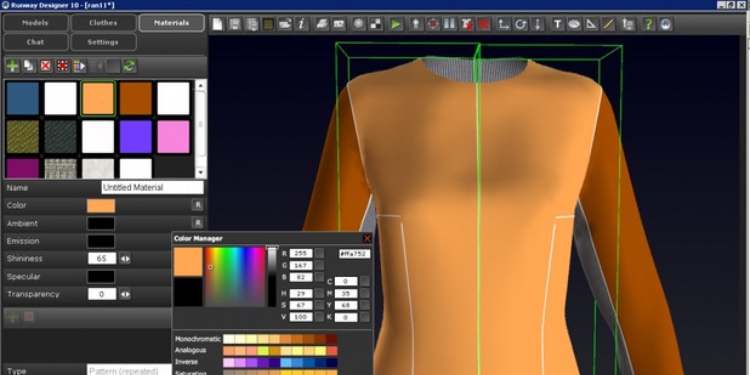The image size is (750, 375).
Task: Open the italic 'i' information icon
Action: pyautogui.click(x=301, y=24)
